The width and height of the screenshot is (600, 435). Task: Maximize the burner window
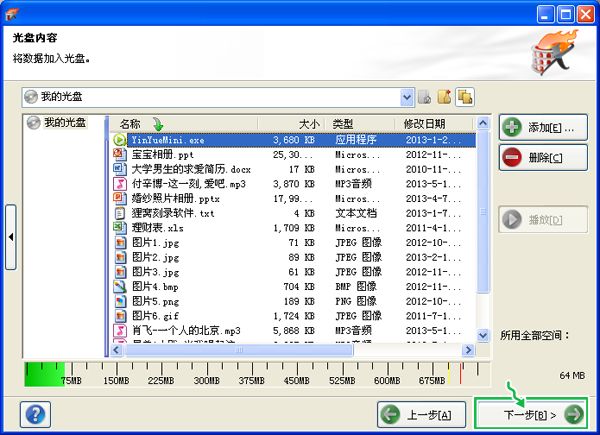tap(565, 15)
